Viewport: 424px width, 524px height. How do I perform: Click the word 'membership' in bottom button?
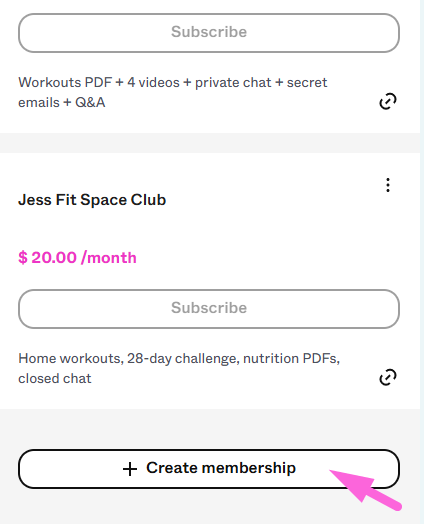coord(249,468)
